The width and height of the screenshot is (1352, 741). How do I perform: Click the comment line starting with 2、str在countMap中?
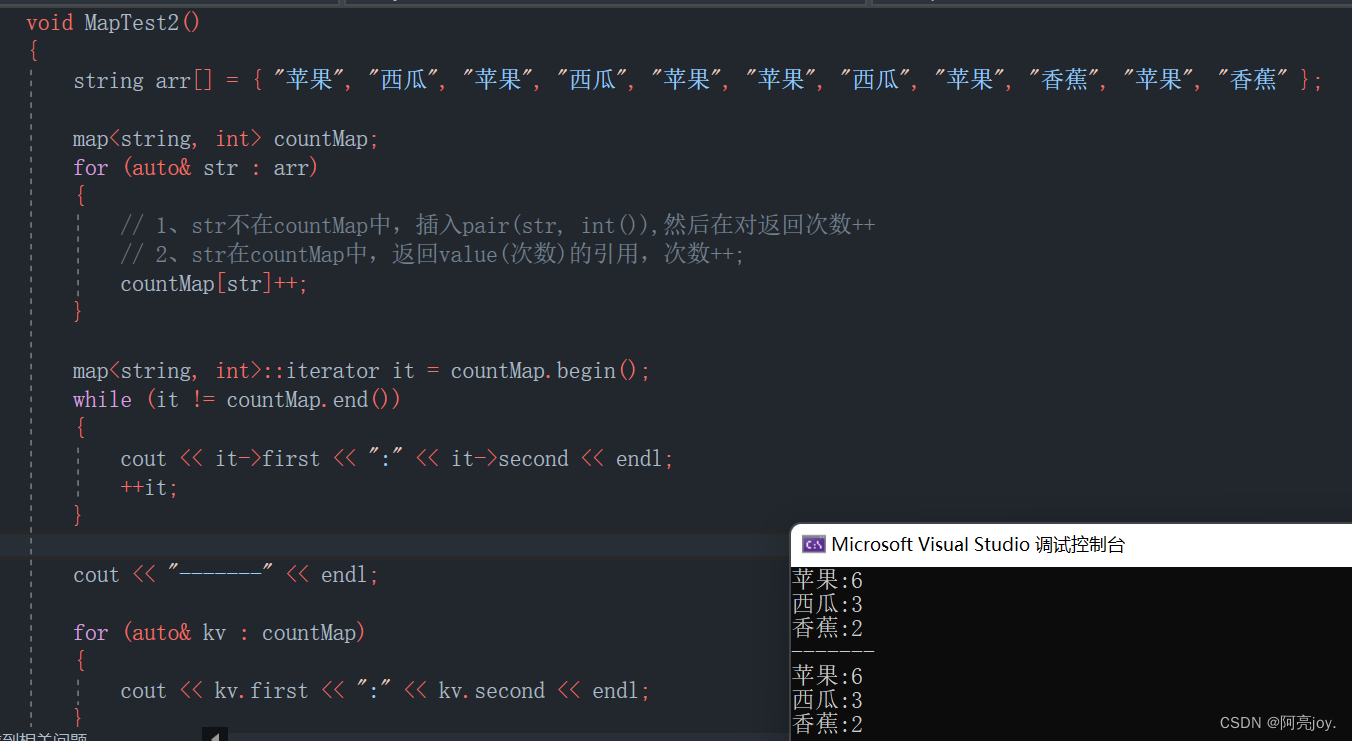(x=433, y=255)
